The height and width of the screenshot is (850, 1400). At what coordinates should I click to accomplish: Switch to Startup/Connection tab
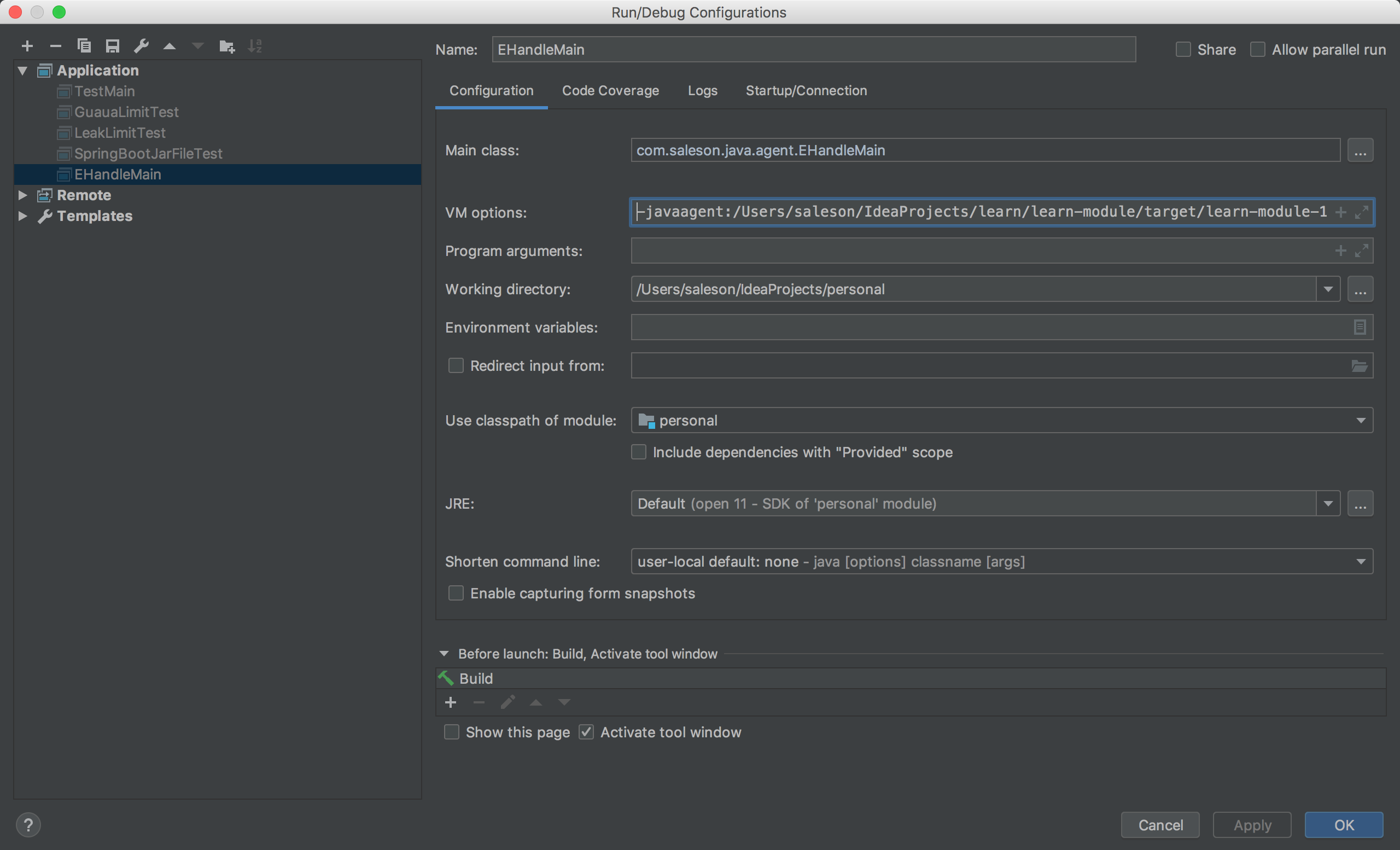point(806,91)
